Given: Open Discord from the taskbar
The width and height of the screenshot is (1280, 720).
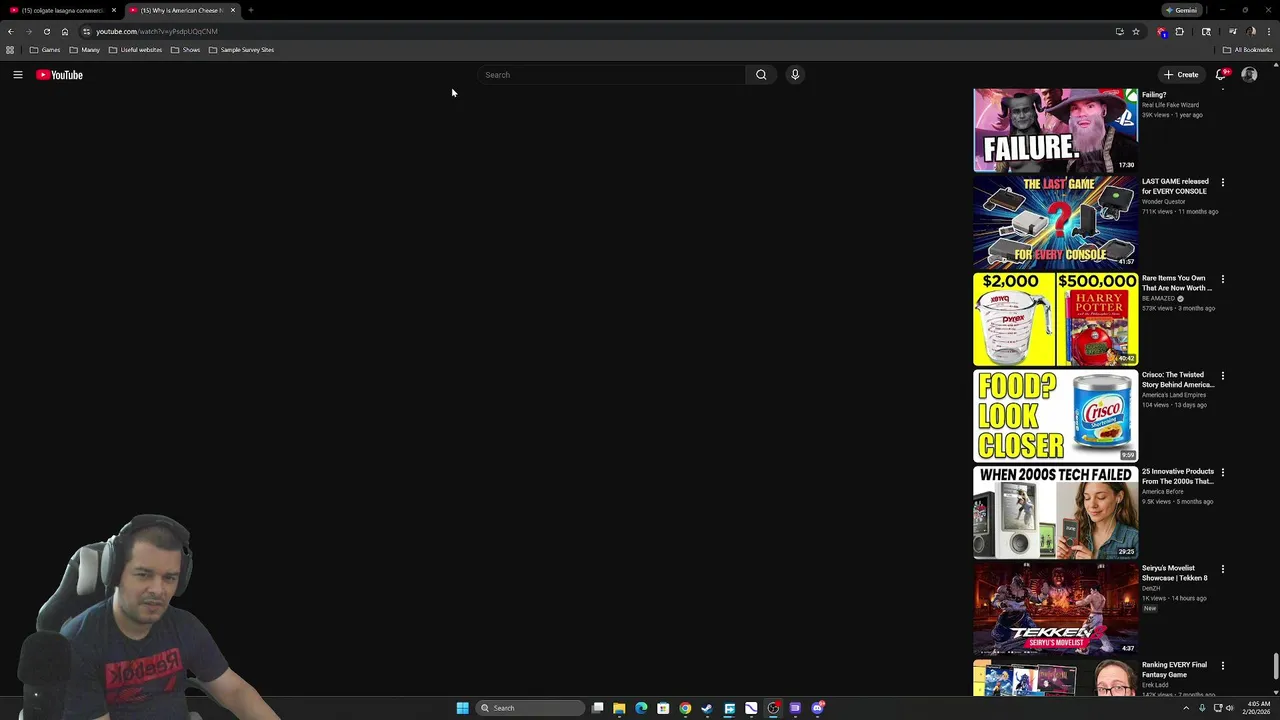Looking at the screenshot, I should point(817,708).
